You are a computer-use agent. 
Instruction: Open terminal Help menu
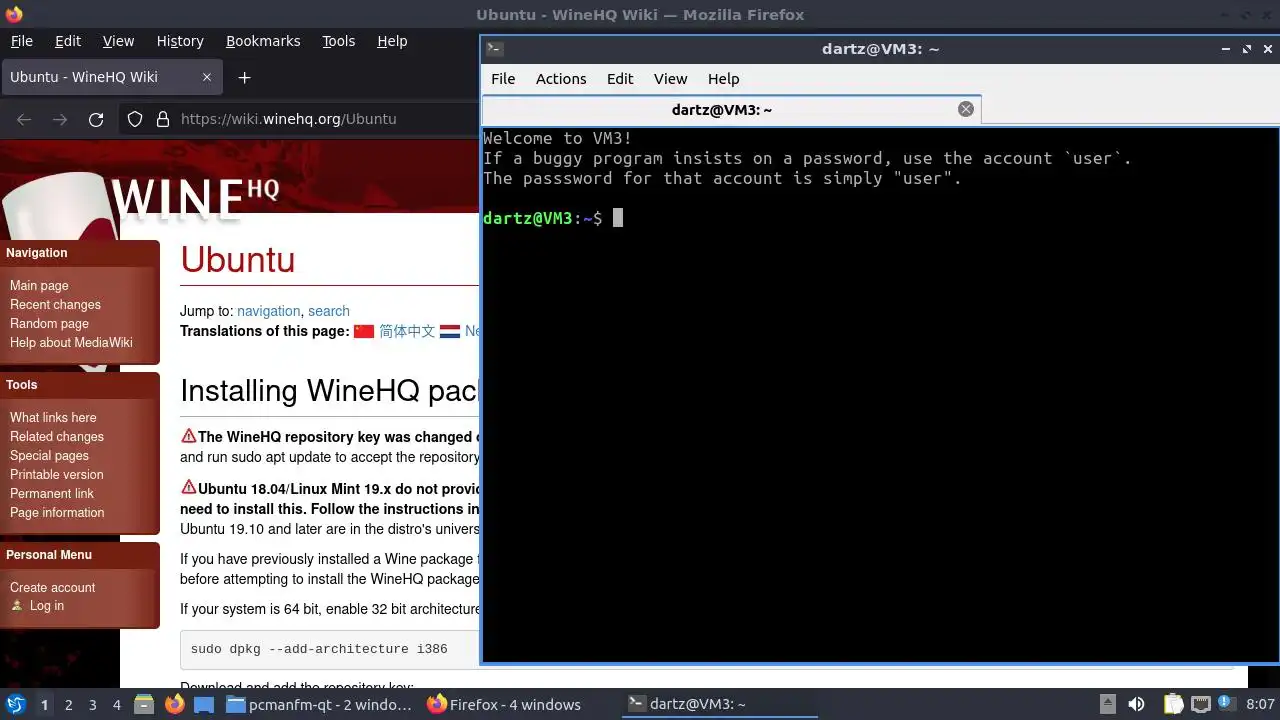(x=723, y=79)
